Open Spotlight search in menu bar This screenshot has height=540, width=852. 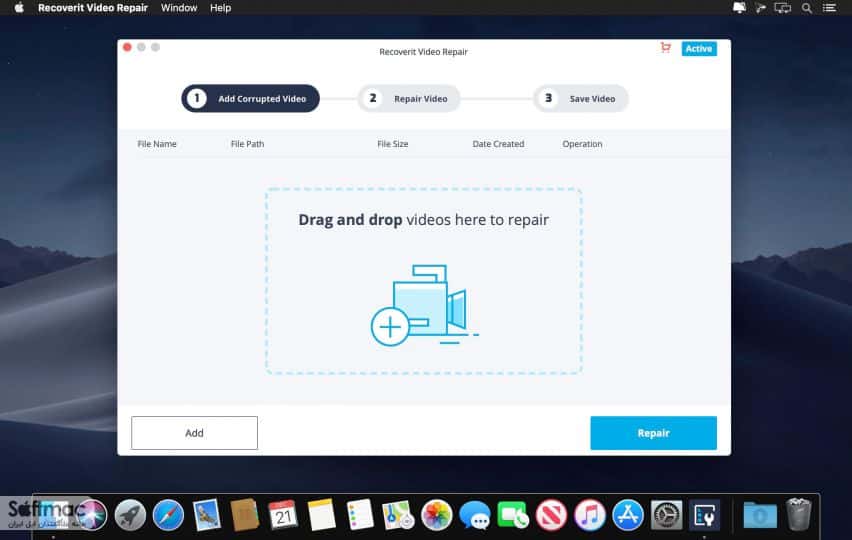coord(807,8)
